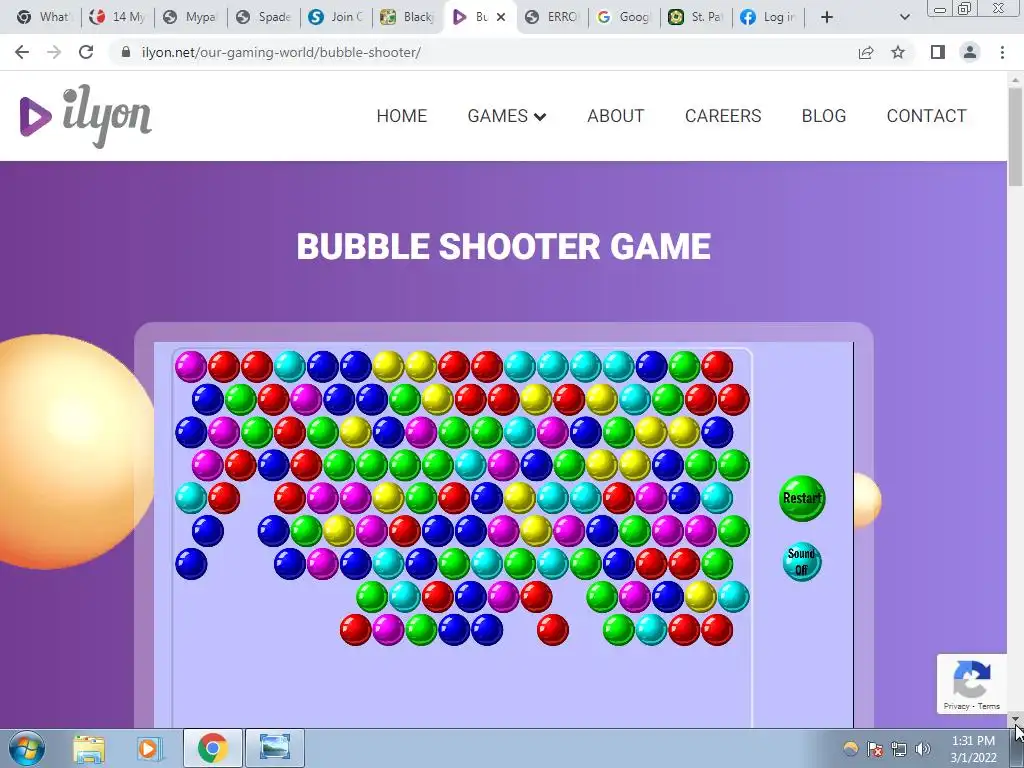Image resolution: width=1024 pixels, height=768 pixels.
Task: View site security lock info
Action: (126, 52)
